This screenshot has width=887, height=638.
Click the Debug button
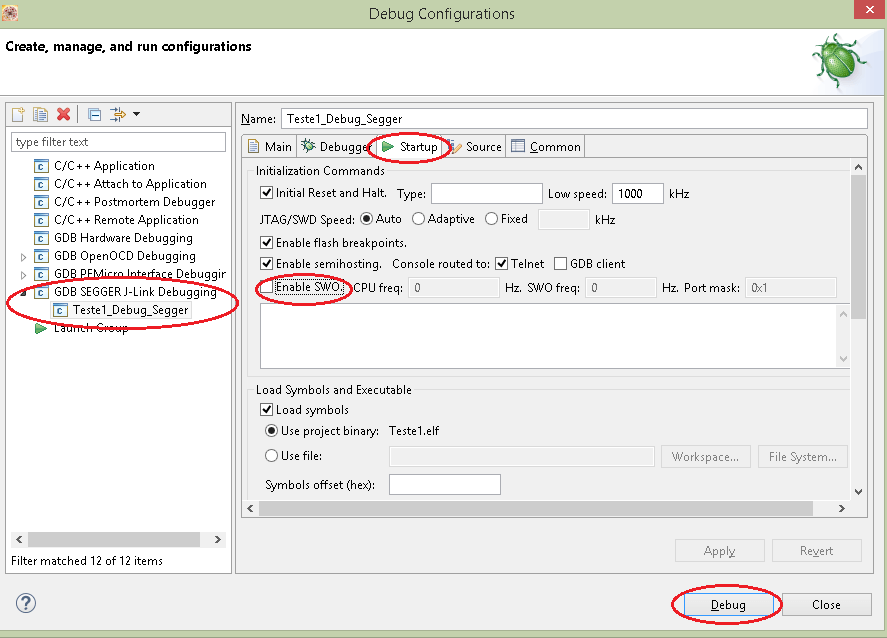727,604
